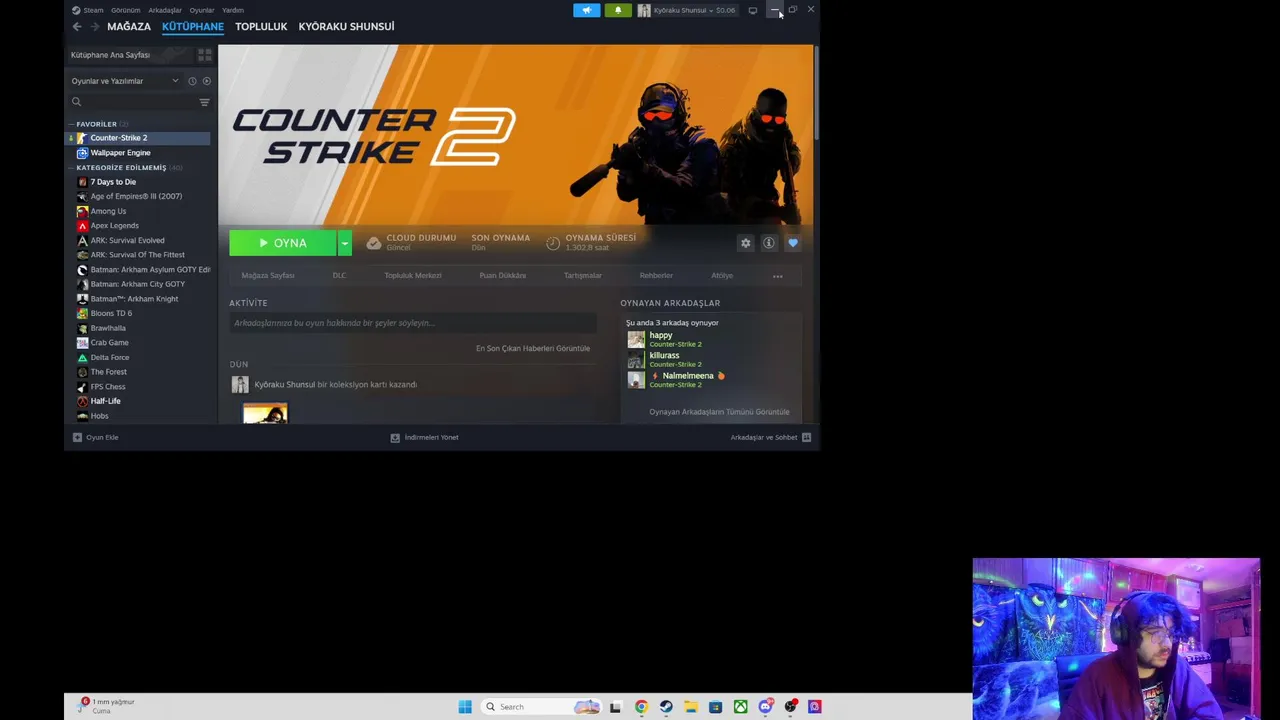Click the Oynama Süresi clock icon
The image size is (1280, 720).
(553, 243)
